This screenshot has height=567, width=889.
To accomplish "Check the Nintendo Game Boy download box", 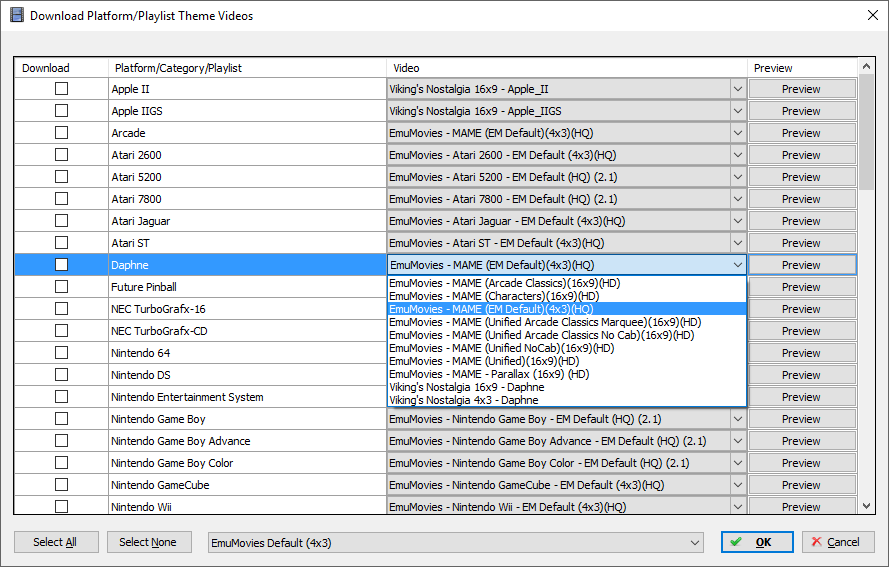I will [61, 418].
